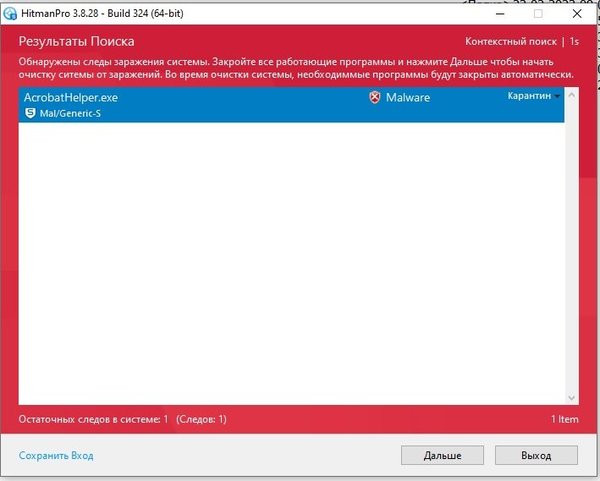
Task: Click the Дальше button
Action: click(442, 455)
